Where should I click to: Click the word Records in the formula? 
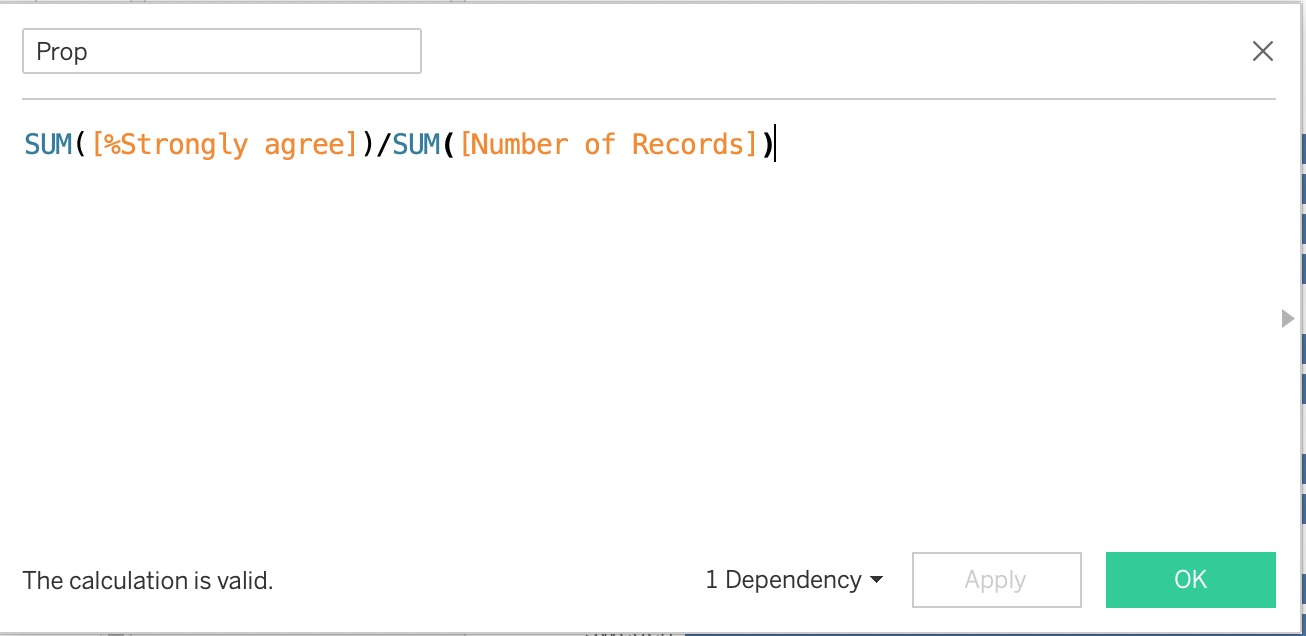click(x=688, y=145)
